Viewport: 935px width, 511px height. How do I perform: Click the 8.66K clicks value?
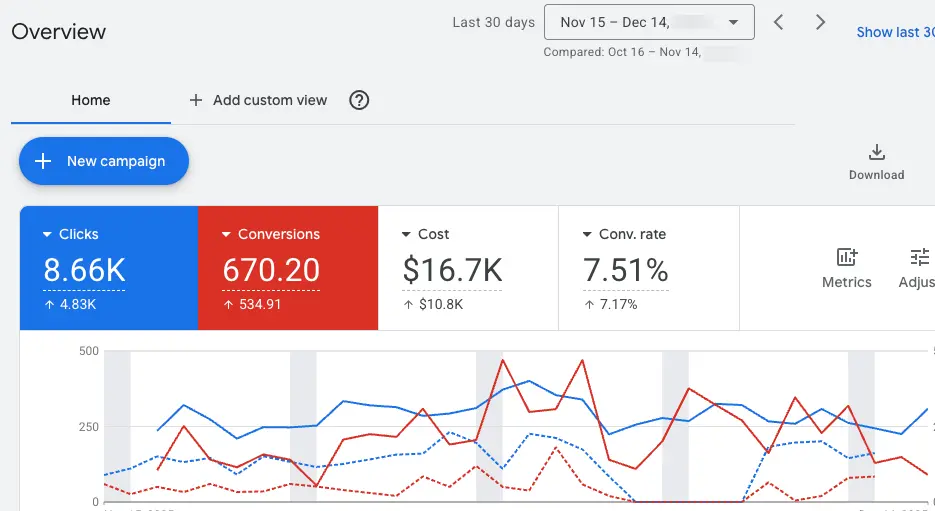pos(84,270)
